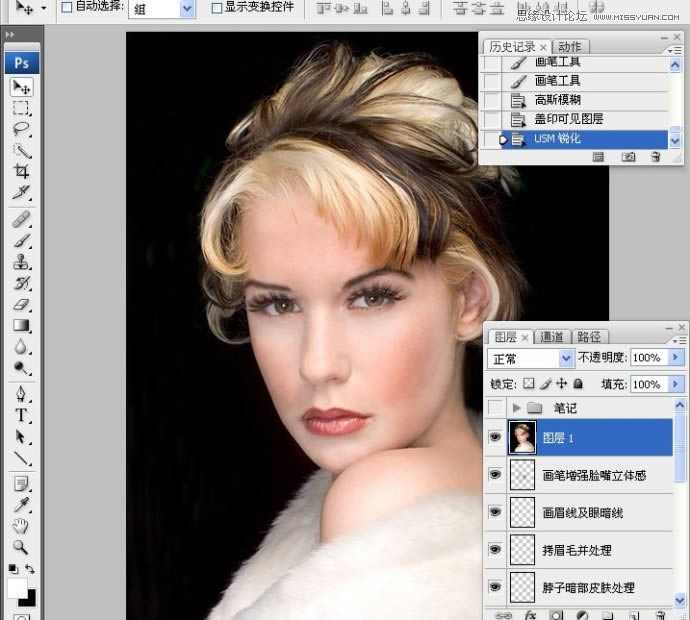Delete the current history state via trash icon

click(x=656, y=157)
